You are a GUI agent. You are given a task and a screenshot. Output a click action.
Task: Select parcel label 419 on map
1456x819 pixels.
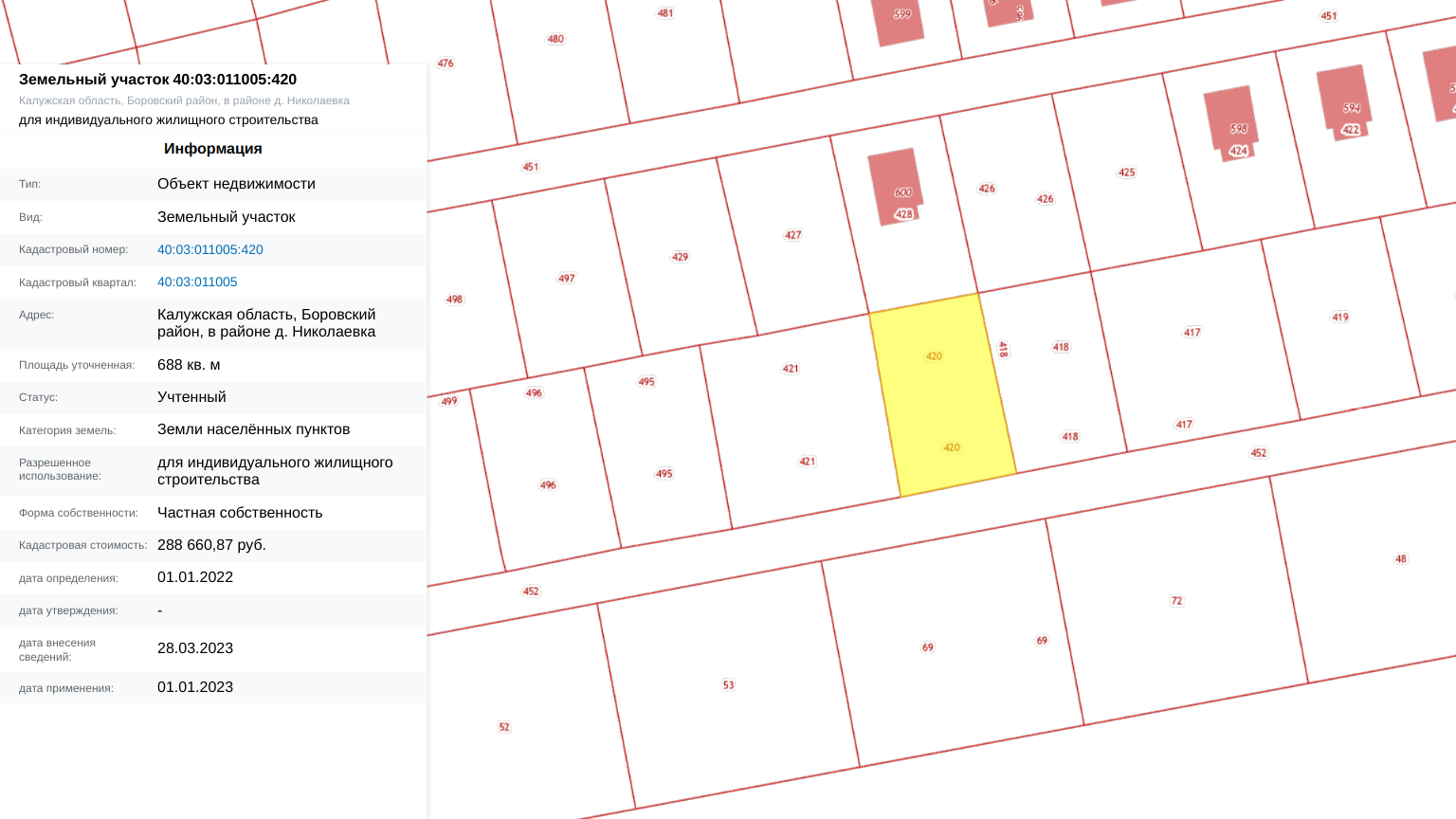pos(1339,318)
